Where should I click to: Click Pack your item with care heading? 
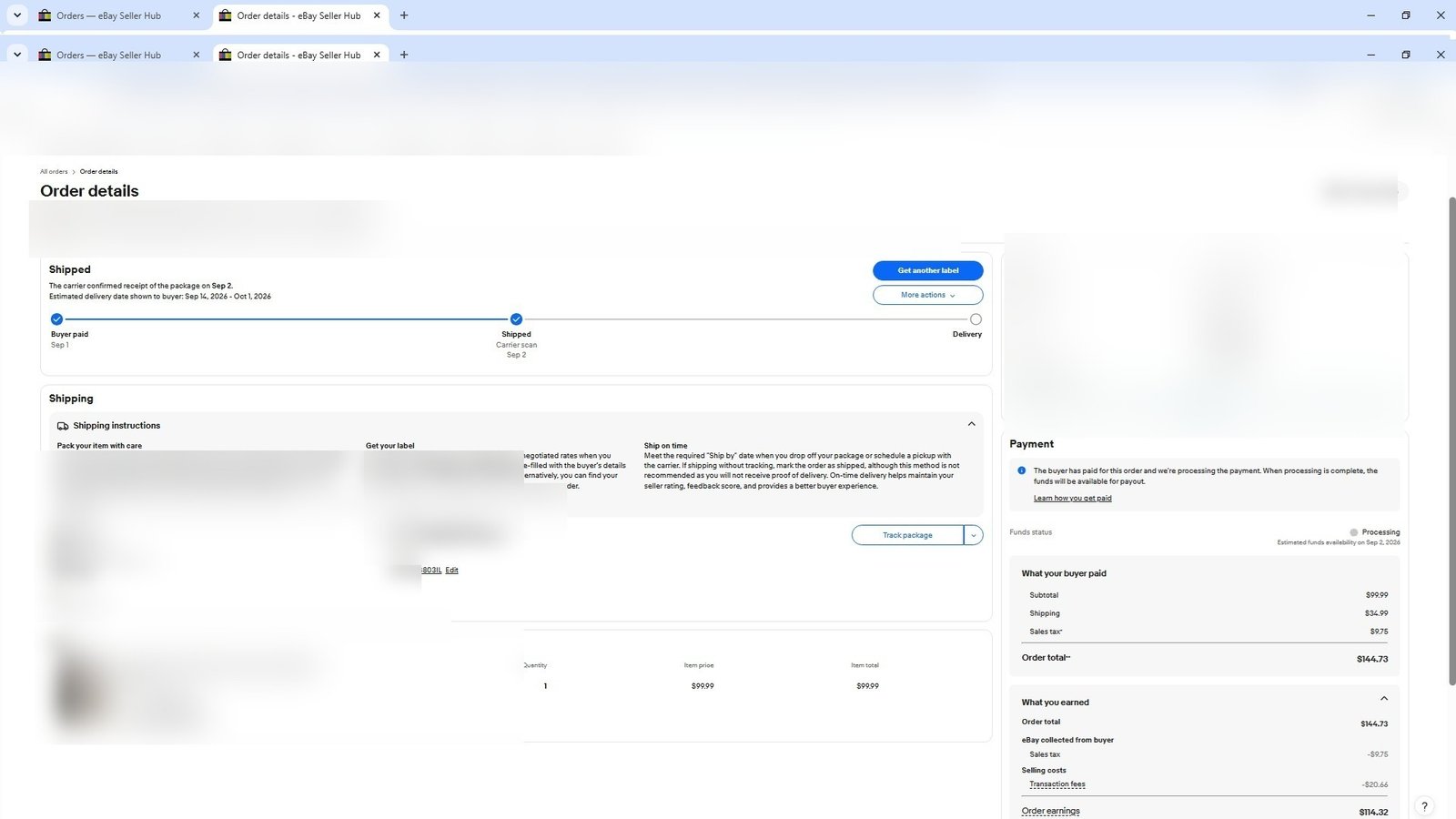coord(99,446)
